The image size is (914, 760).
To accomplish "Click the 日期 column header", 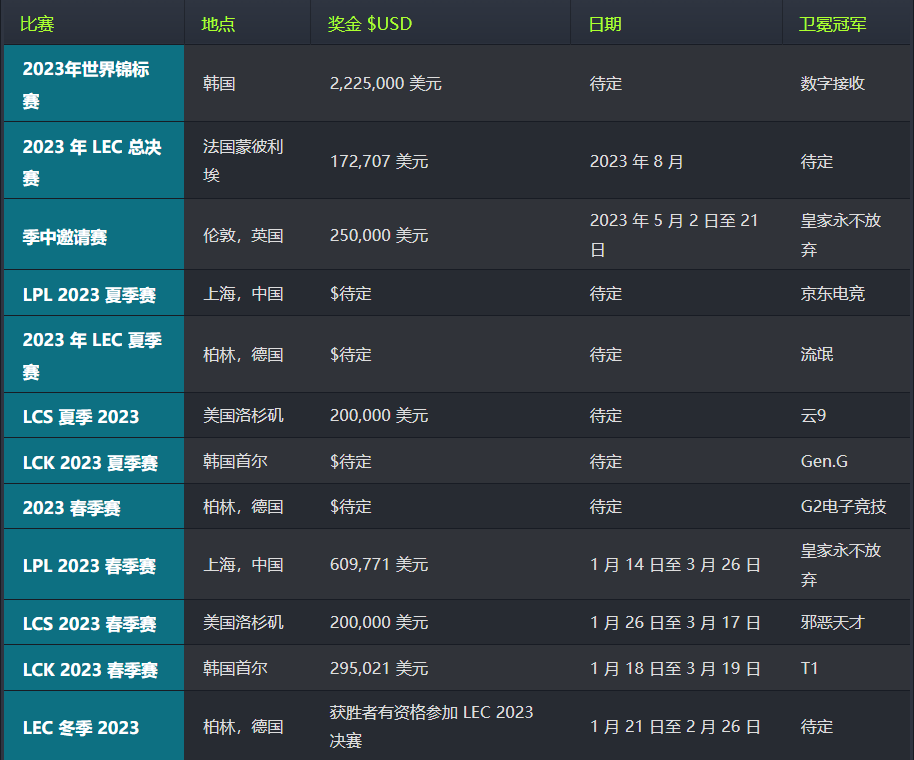I will [604, 24].
